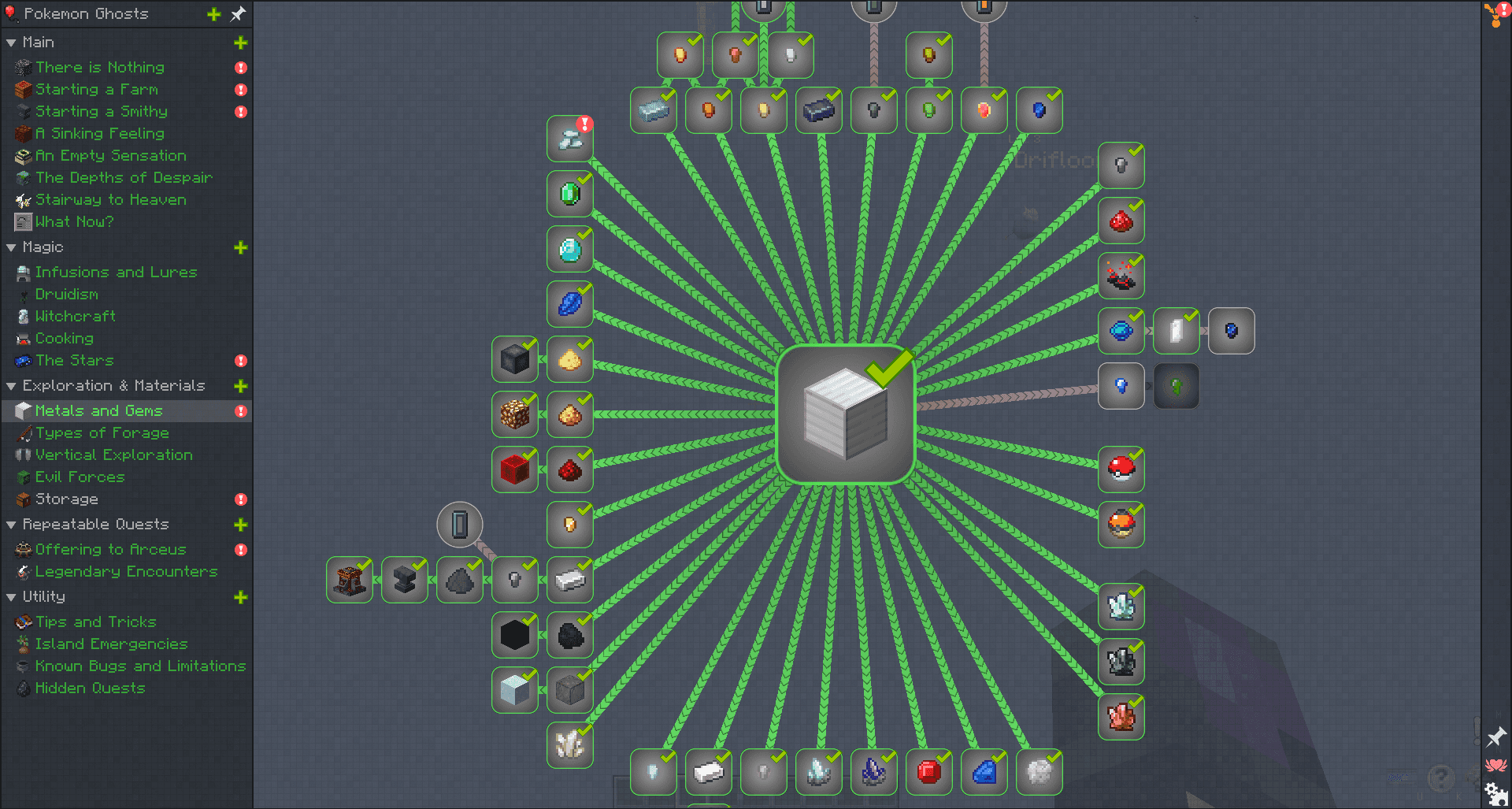Collapse the Repeatable Quests group

(x=11, y=525)
